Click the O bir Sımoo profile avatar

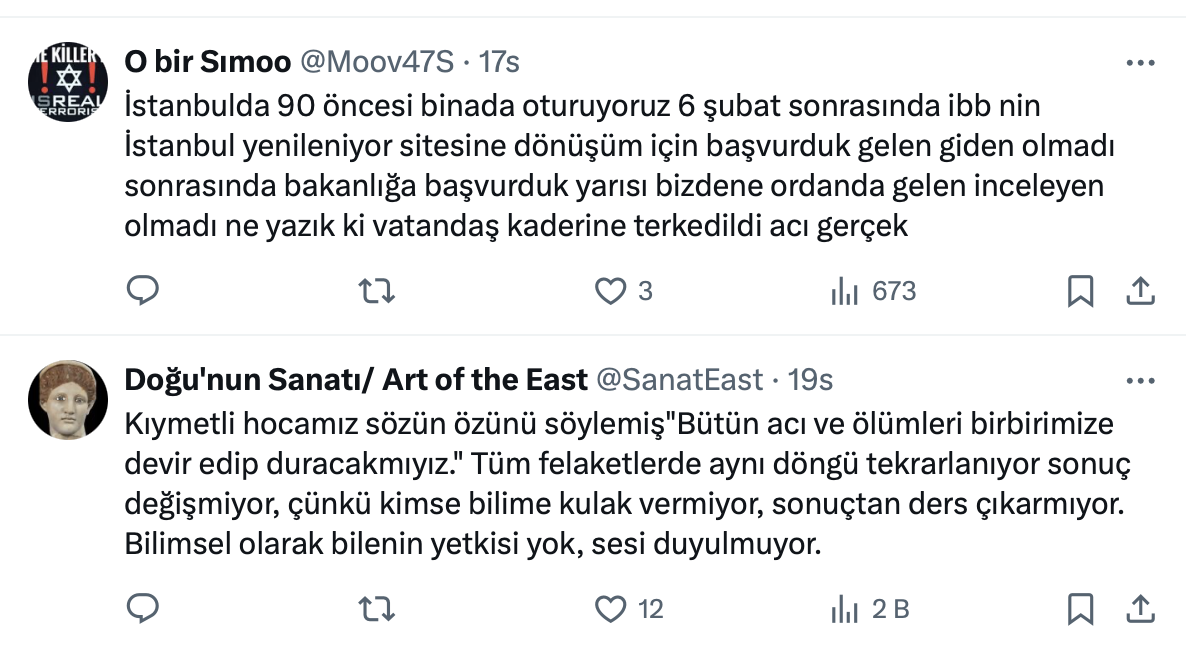tap(67, 82)
